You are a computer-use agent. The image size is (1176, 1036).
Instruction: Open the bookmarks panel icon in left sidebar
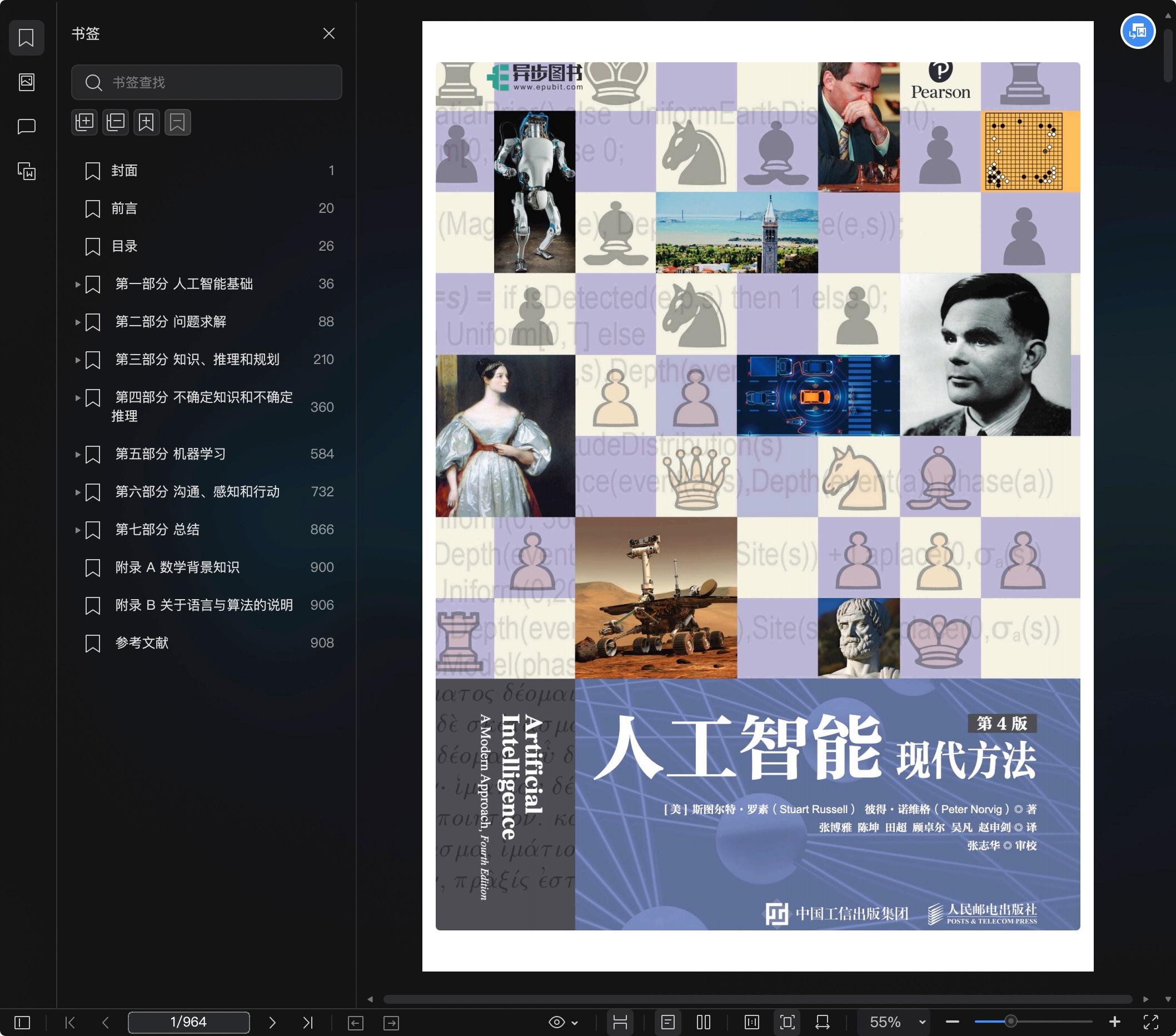click(x=27, y=38)
